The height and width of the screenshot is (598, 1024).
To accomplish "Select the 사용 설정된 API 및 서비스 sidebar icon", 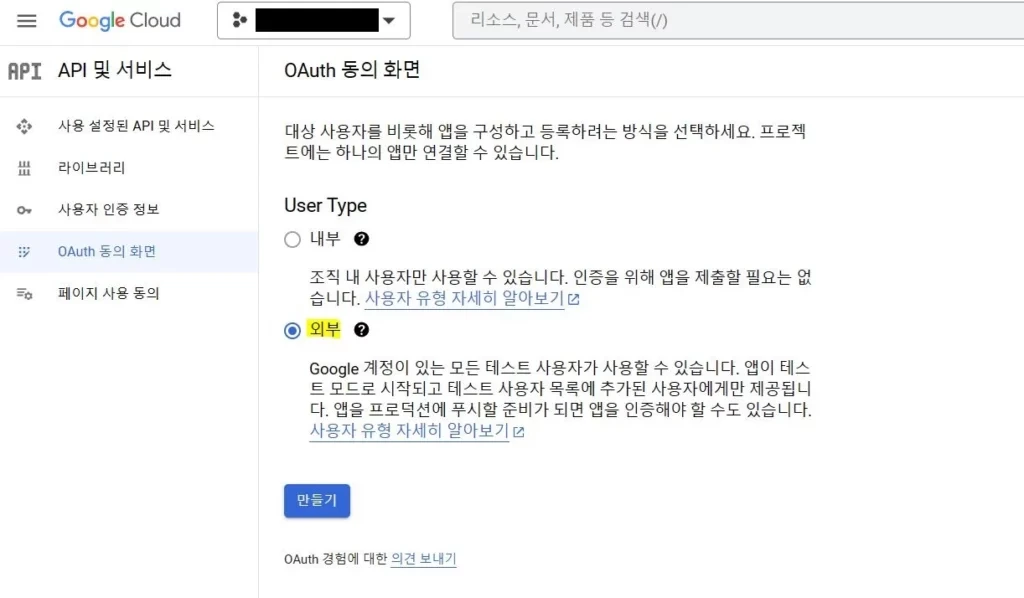I will [x=24, y=125].
